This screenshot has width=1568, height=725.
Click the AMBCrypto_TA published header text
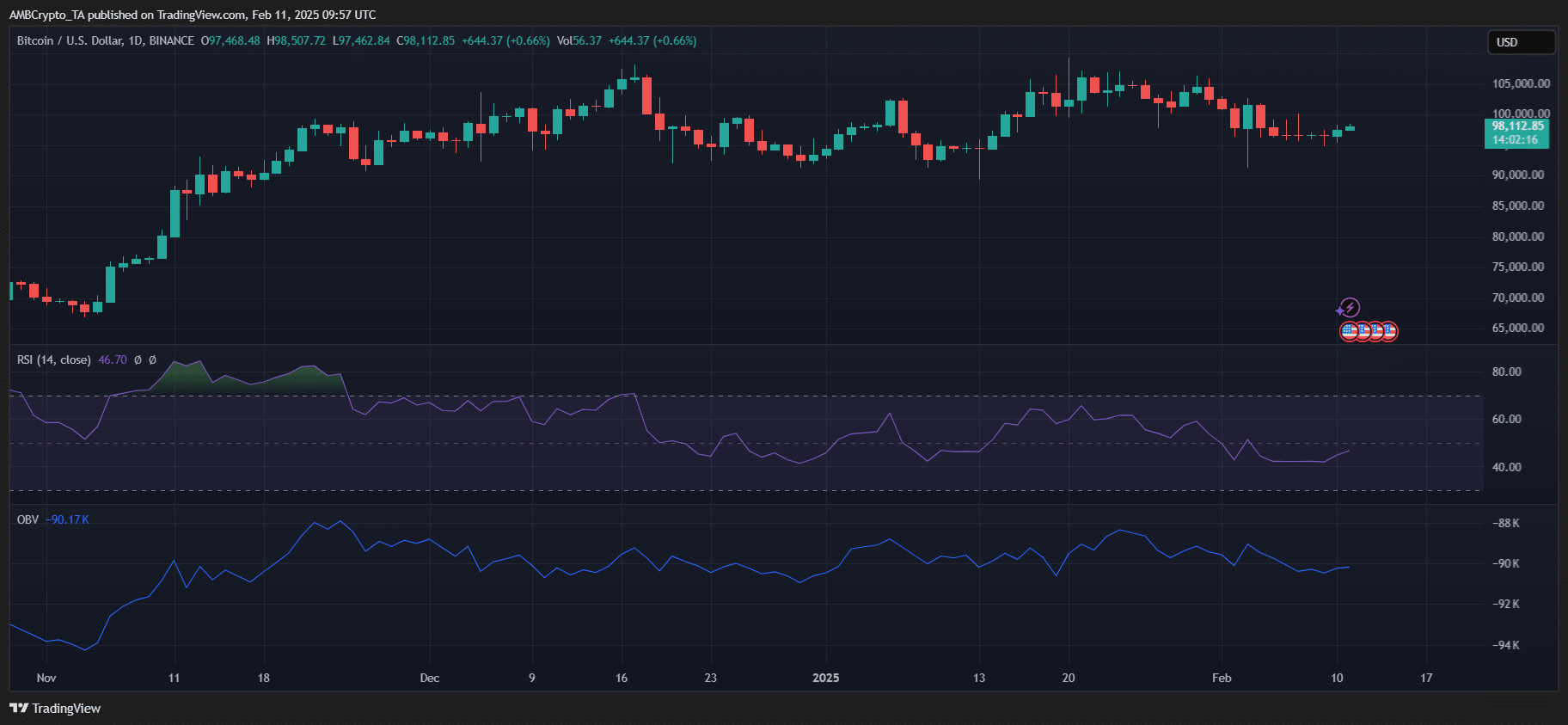click(x=193, y=15)
